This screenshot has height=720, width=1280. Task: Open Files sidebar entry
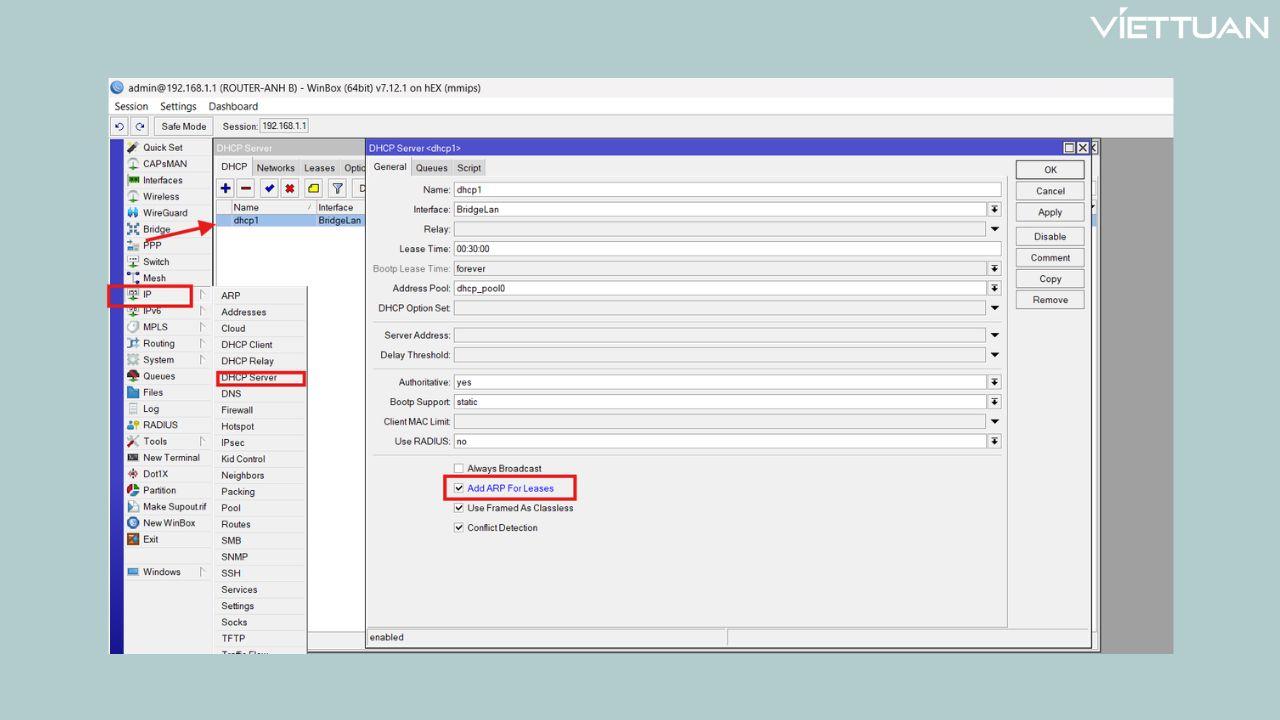pos(152,392)
